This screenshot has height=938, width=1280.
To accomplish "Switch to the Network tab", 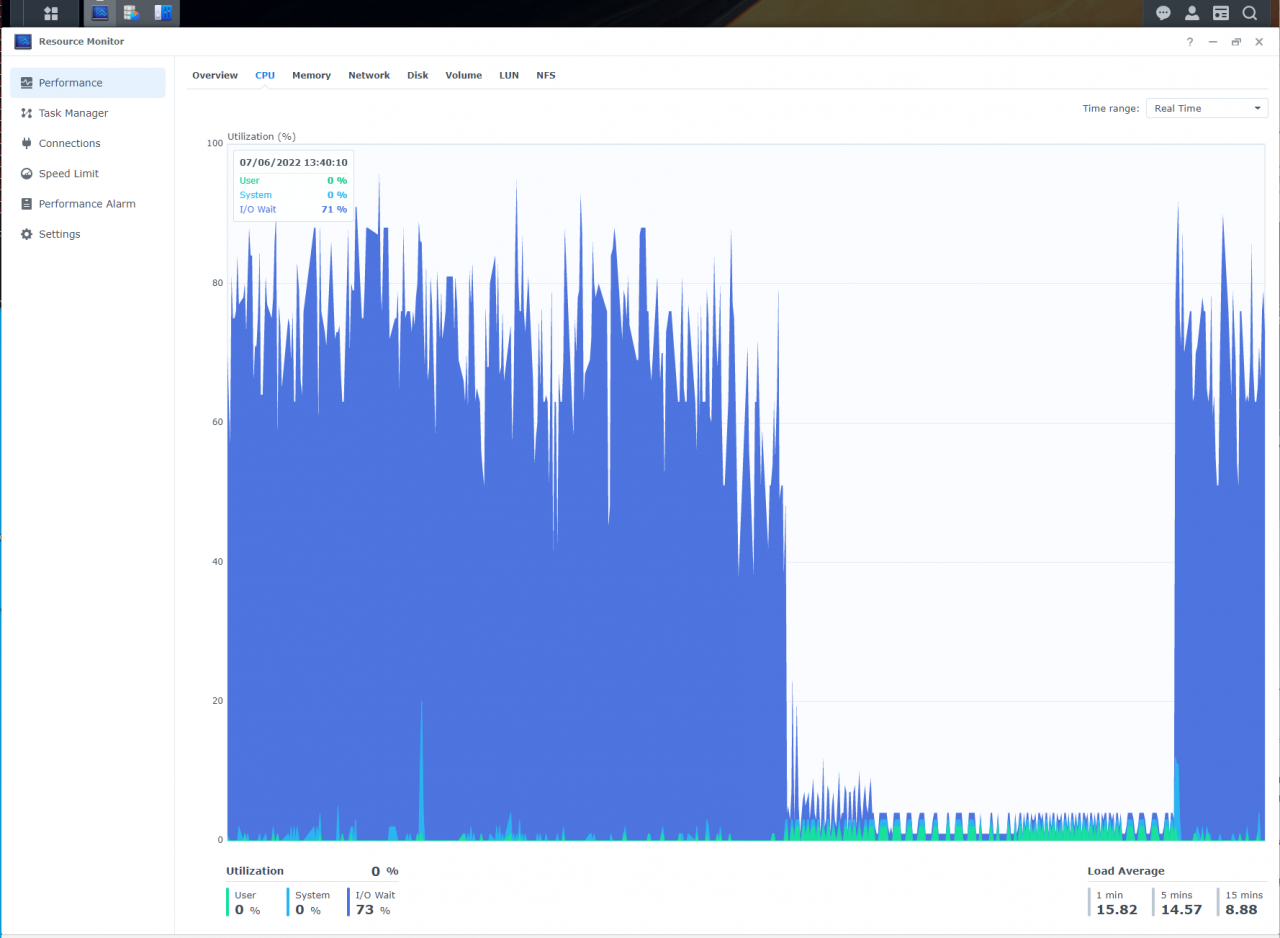I will coord(369,75).
